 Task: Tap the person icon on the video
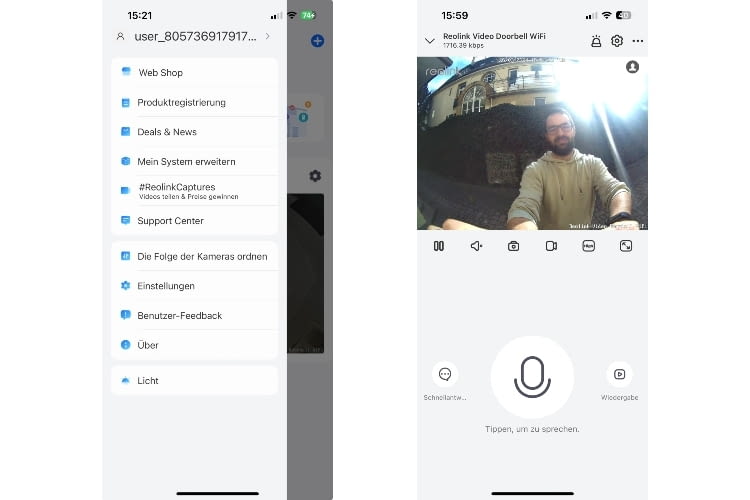click(x=632, y=67)
